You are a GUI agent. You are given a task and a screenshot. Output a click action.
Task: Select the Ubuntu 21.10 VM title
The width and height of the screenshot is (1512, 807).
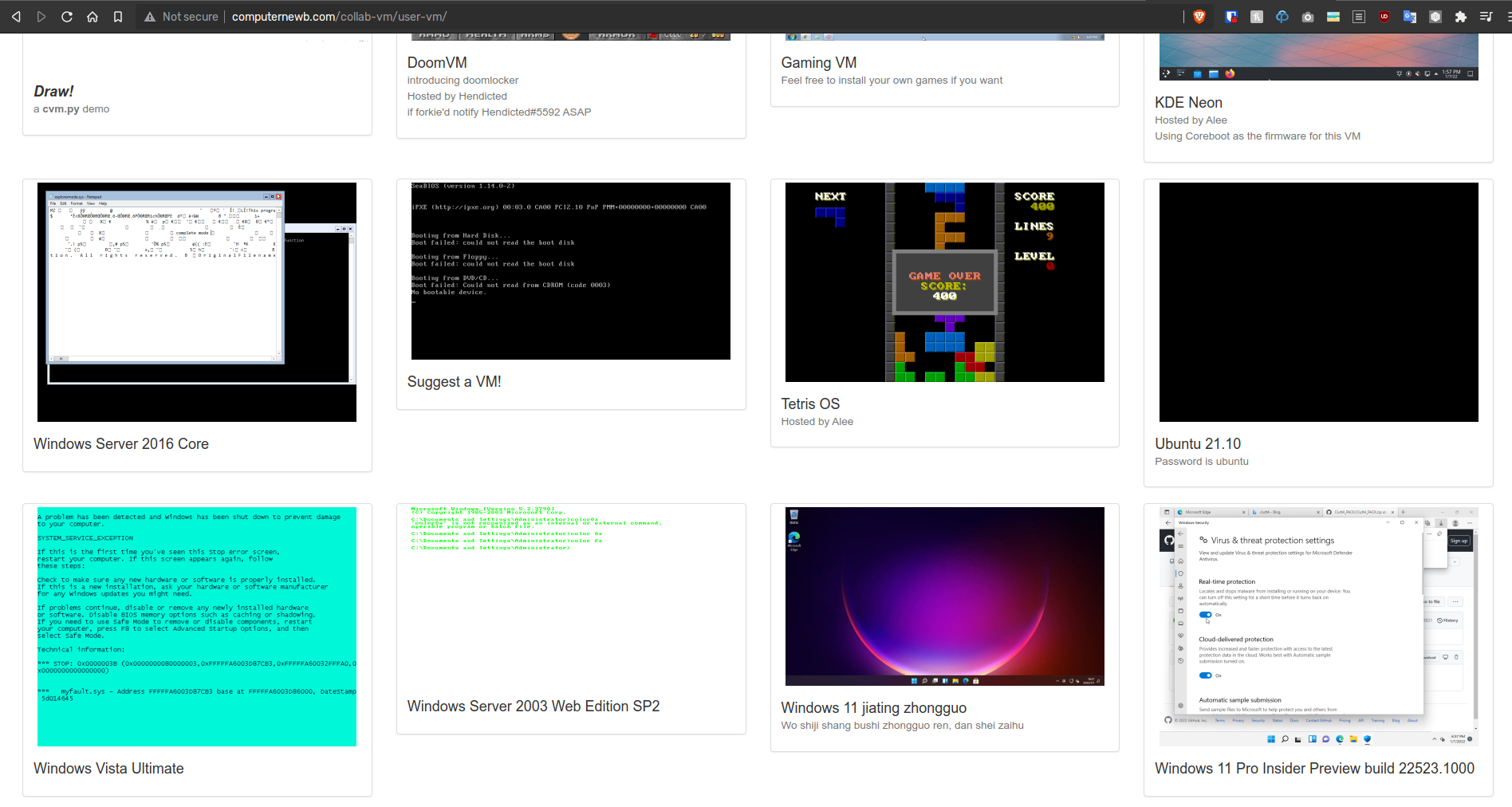point(1198,444)
